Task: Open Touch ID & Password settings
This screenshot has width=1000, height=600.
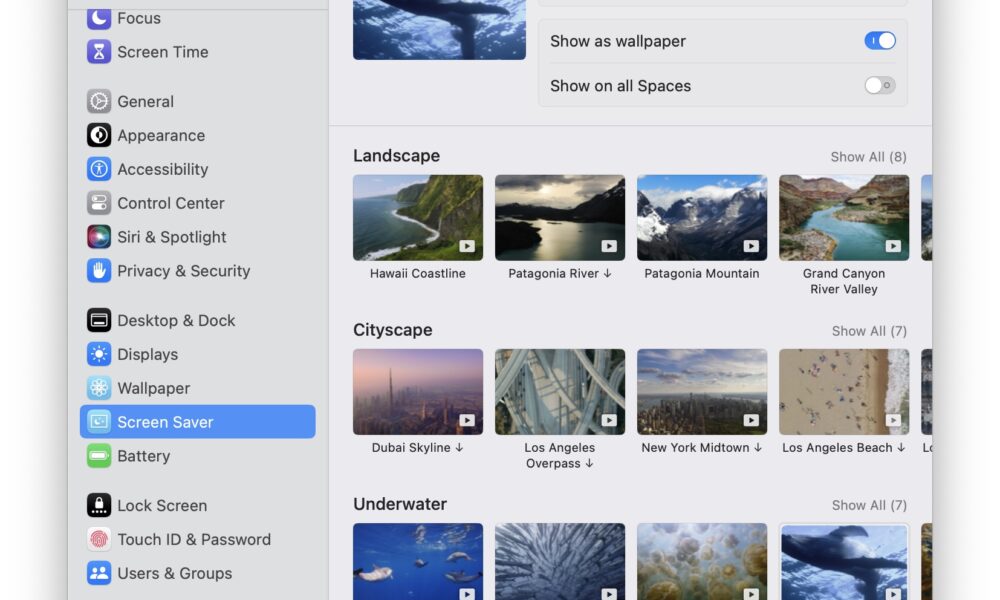Action: [x=198, y=539]
